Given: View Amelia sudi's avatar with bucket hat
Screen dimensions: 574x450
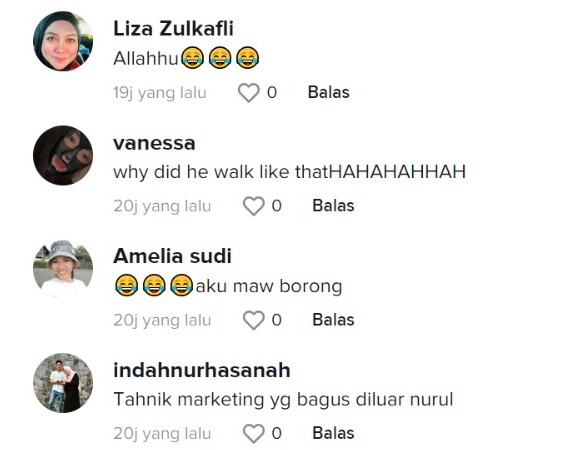Looking at the screenshot, I should [63, 269].
